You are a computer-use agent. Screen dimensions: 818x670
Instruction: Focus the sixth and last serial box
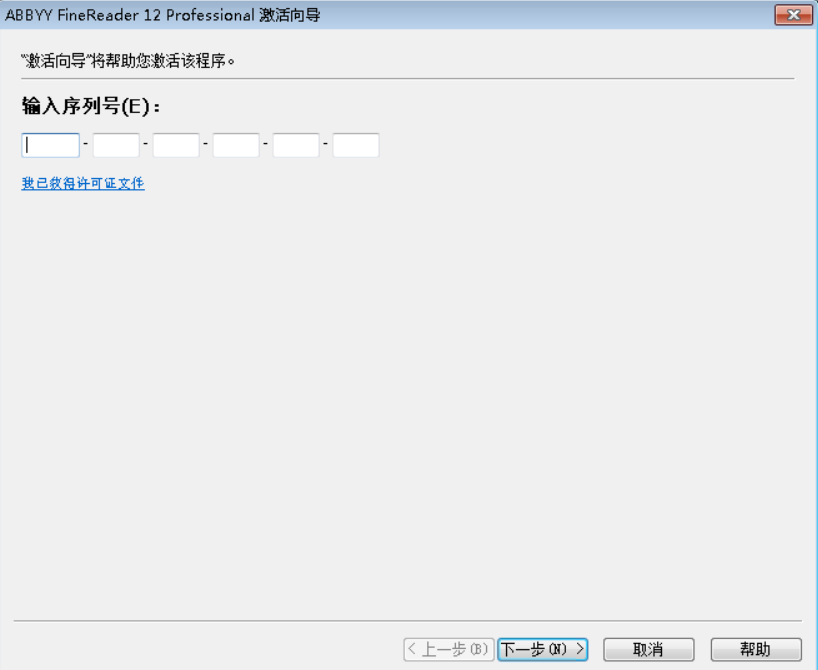356,145
